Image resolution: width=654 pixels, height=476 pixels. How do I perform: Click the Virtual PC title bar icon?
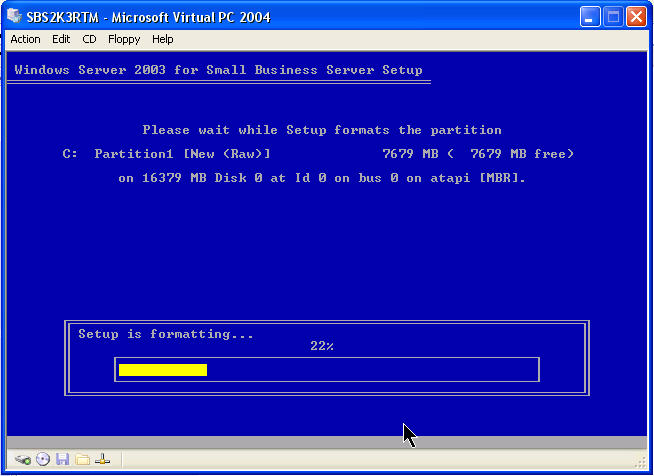[x=14, y=17]
